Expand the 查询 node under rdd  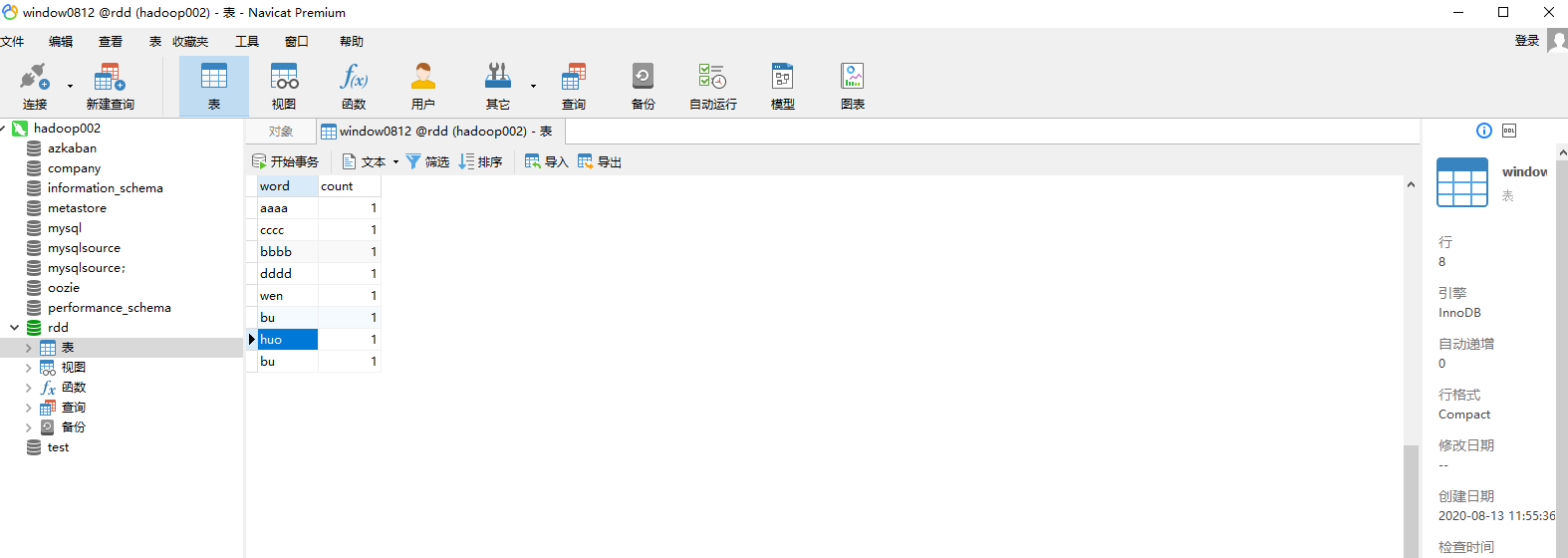coord(28,408)
